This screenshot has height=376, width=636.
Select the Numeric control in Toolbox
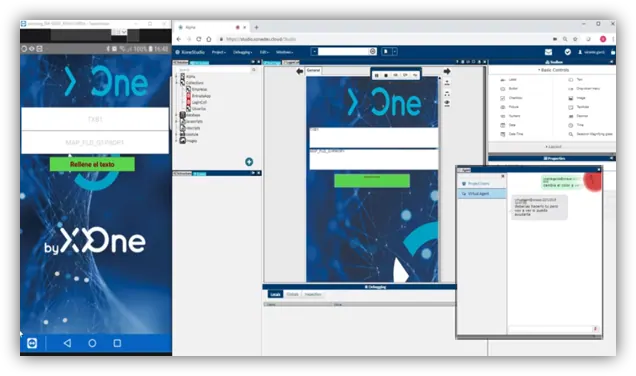point(510,116)
